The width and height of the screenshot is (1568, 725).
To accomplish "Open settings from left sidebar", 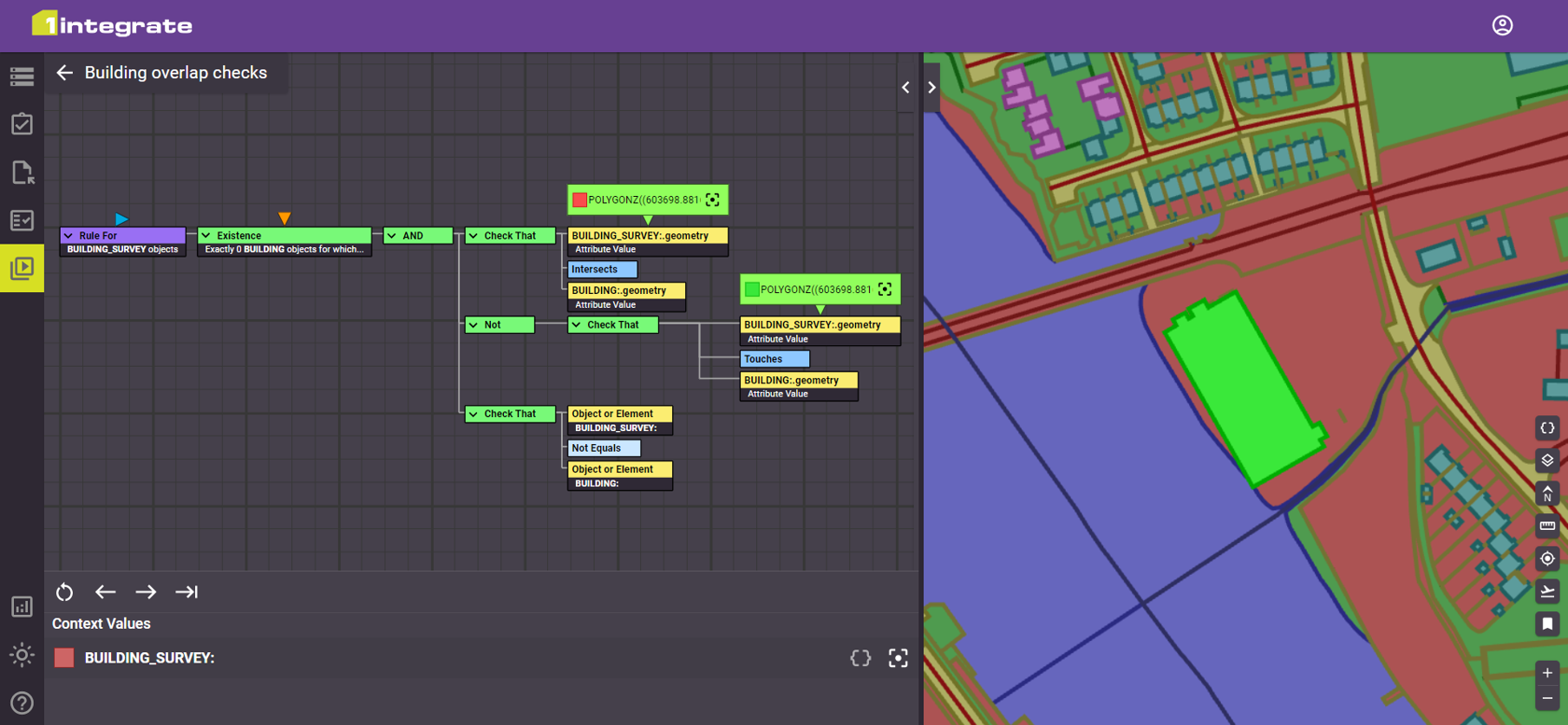I will (x=21, y=655).
